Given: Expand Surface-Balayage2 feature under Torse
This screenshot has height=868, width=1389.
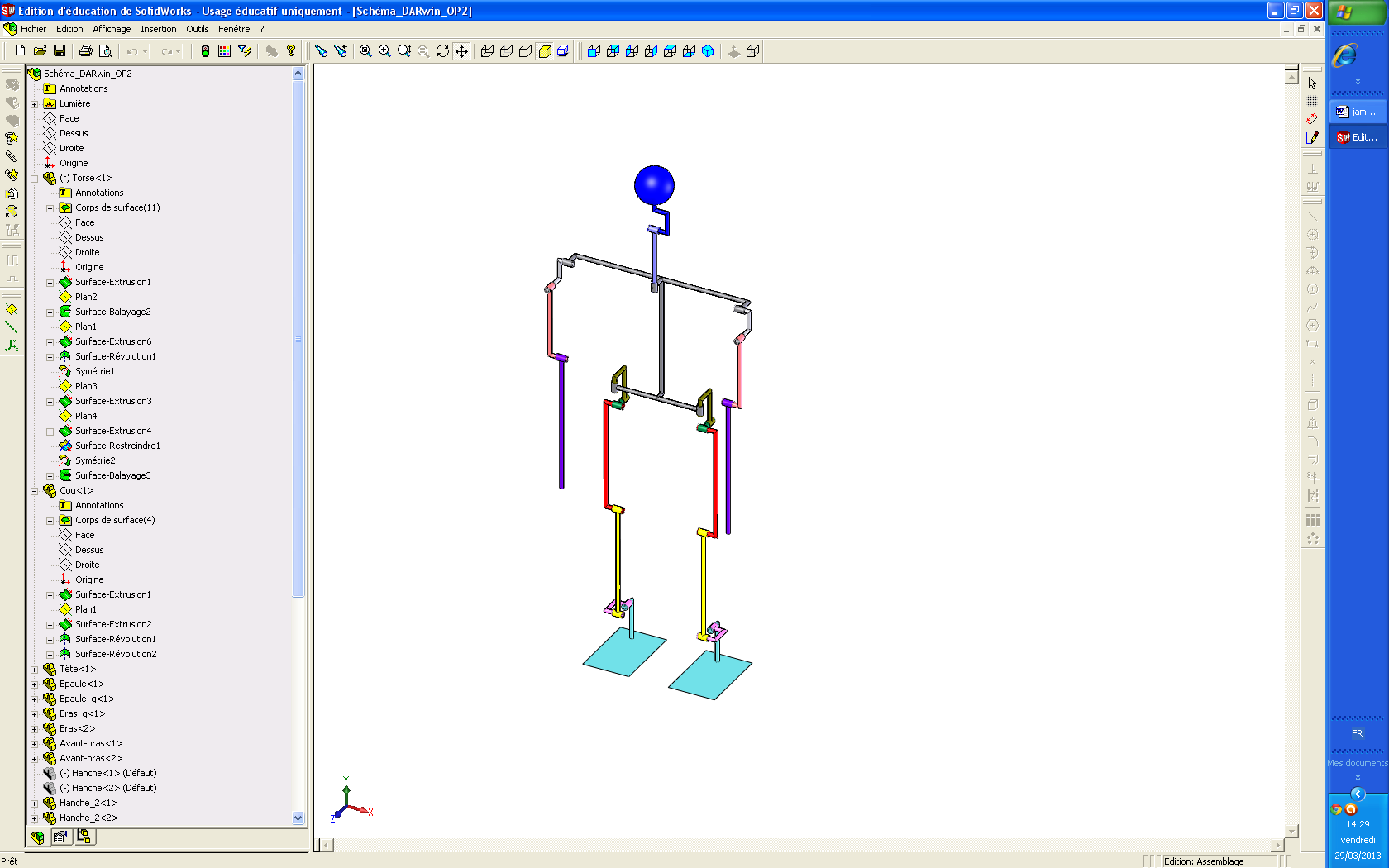Looking at the screenshot, I should pyautogui.click(x=50, y=312).
